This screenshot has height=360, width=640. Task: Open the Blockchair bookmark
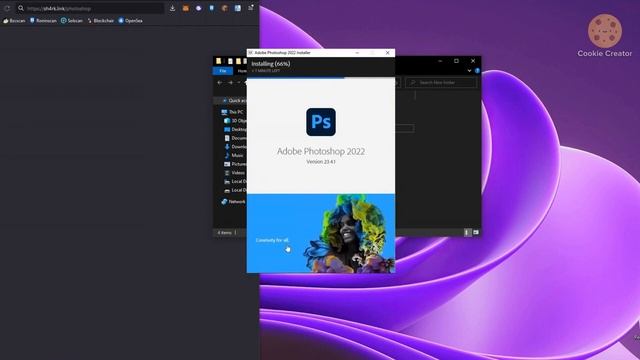coord(100,20)
